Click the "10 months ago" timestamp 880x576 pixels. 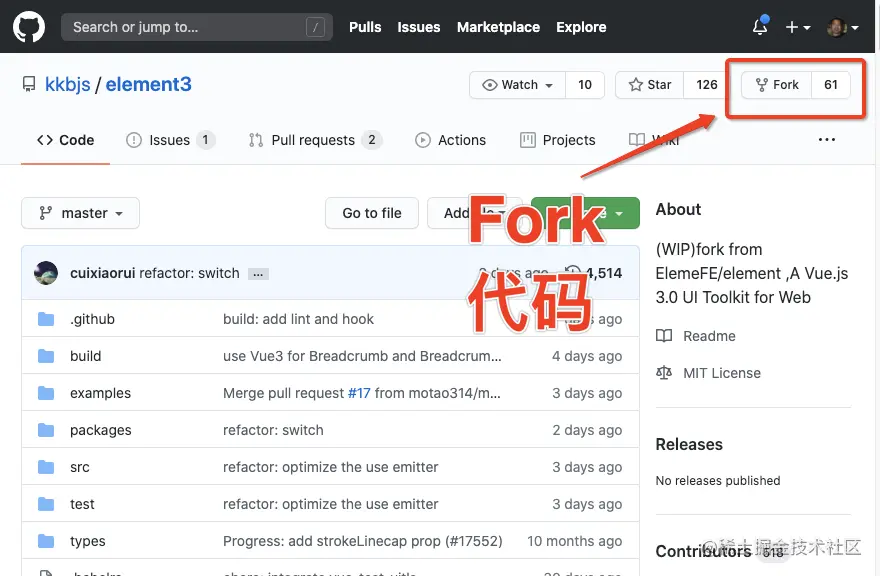(575, 541)
